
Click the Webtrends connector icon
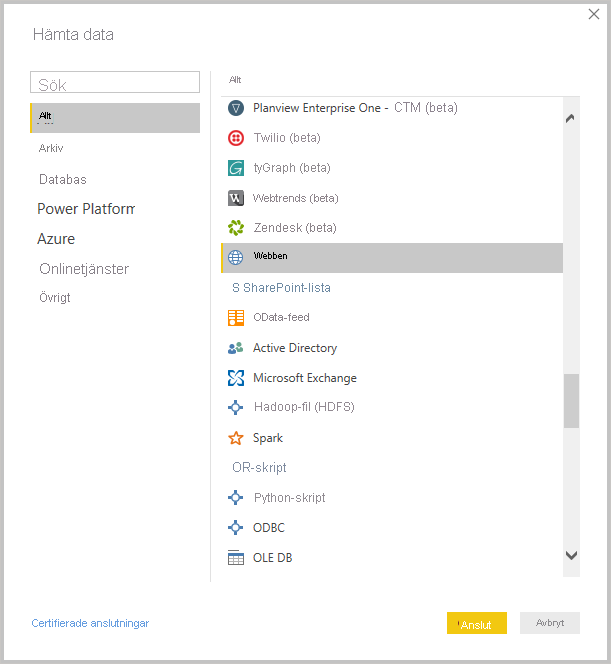[236, 198]
